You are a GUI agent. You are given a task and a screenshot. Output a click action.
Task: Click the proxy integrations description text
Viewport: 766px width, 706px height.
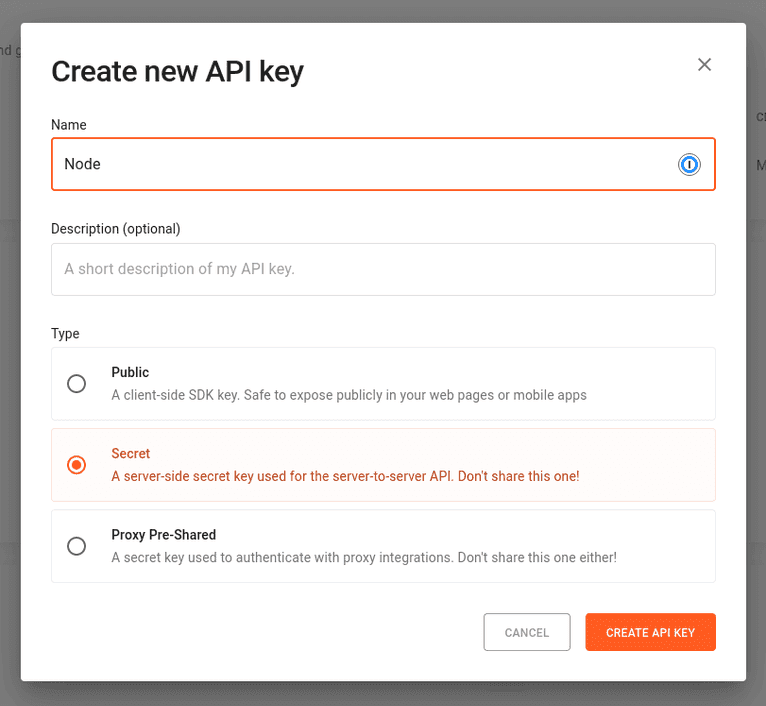(363, 557)
